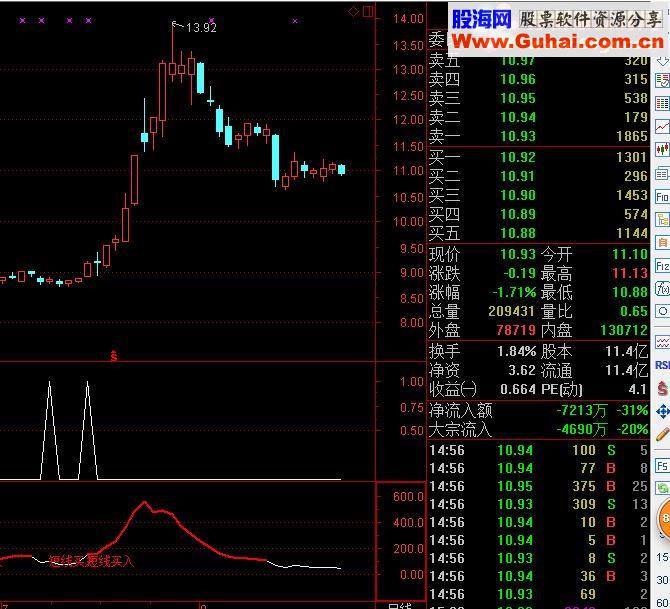Click the tick row with volume 375
670x609 pixels.
pos(538,486)
